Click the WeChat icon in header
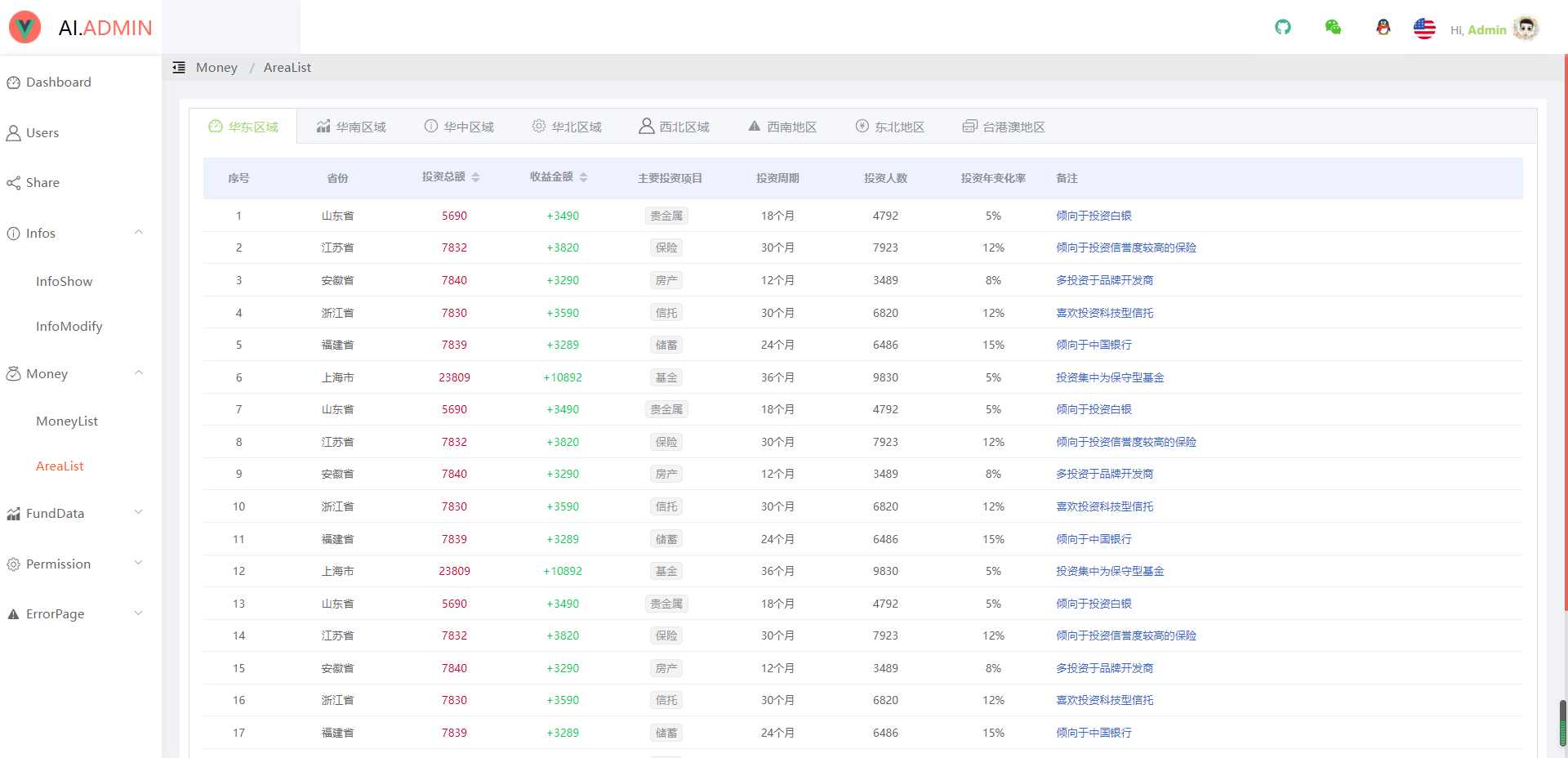 (x=1333, y=27)
